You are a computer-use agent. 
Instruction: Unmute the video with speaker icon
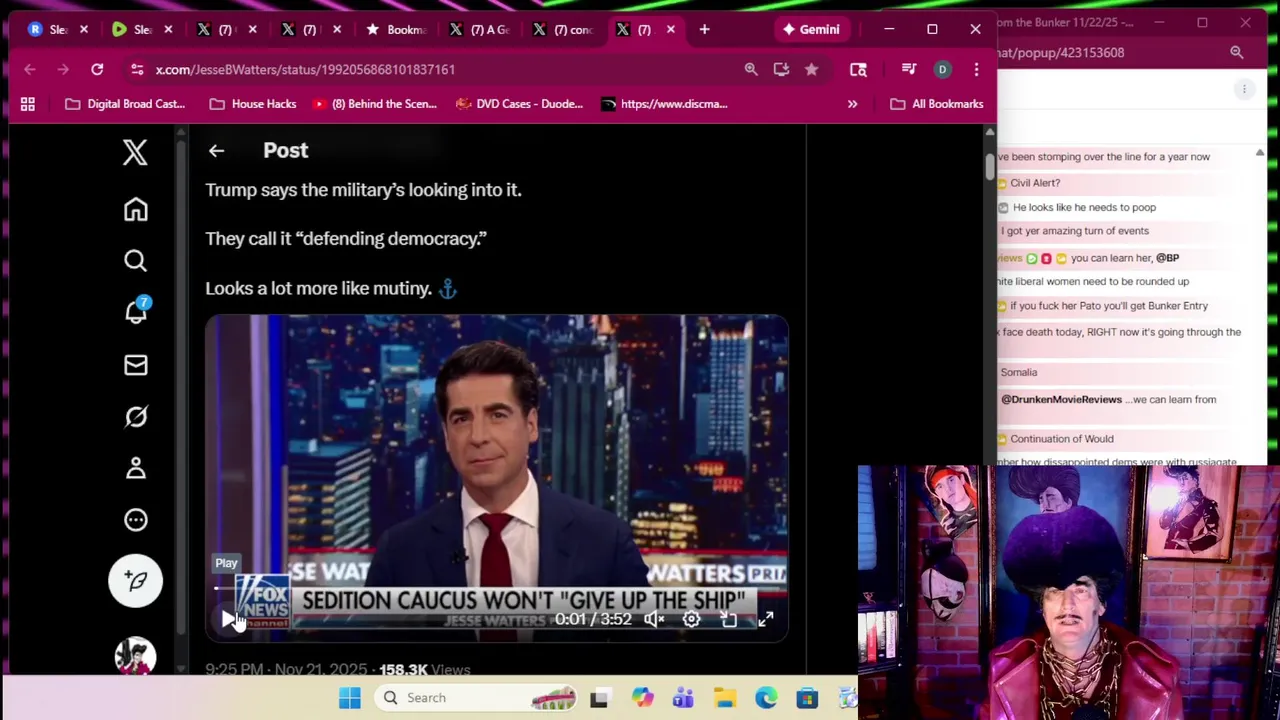[654, 619]
